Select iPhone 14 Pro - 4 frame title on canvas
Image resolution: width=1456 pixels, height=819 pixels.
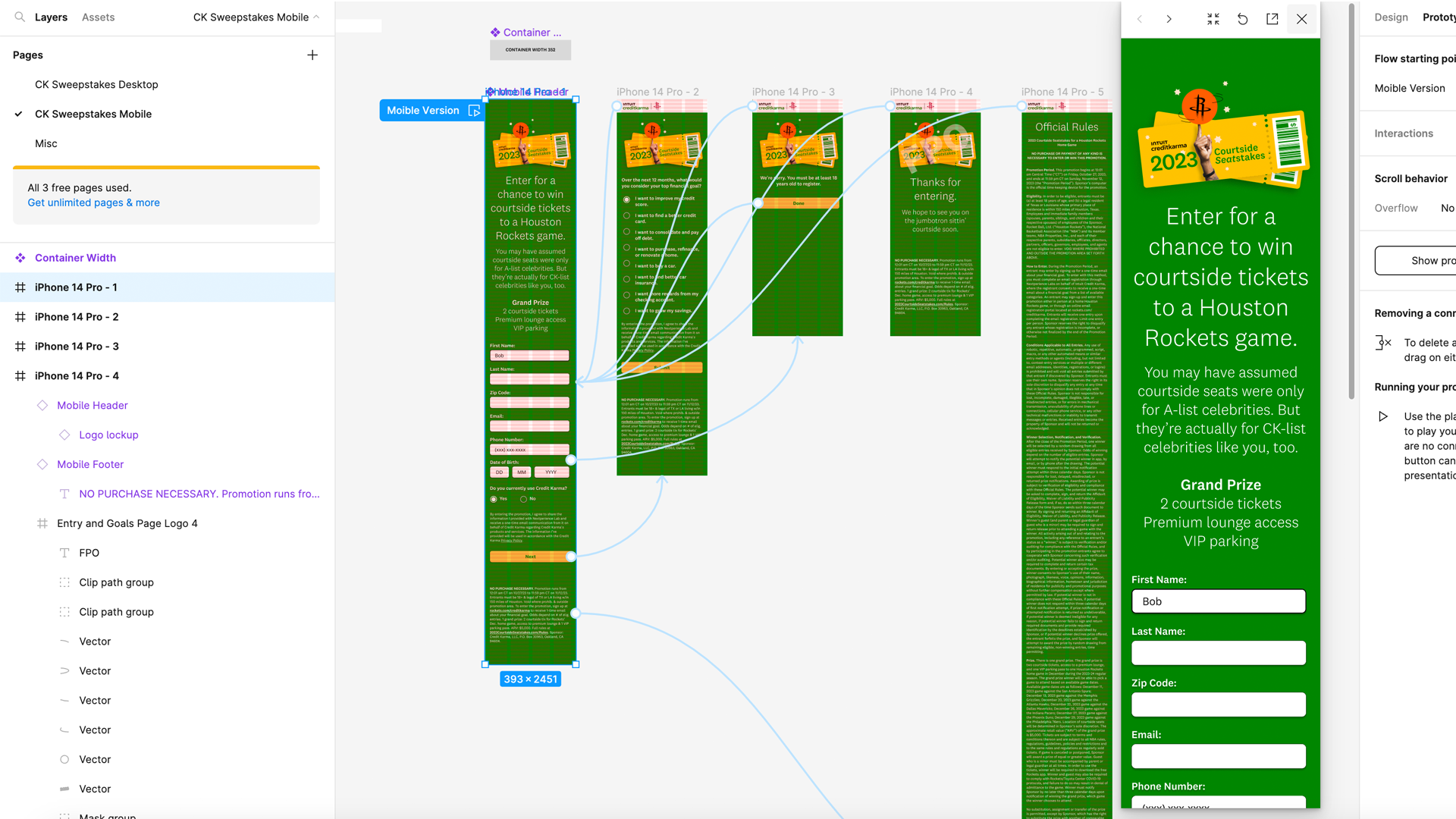pos(931,92)
